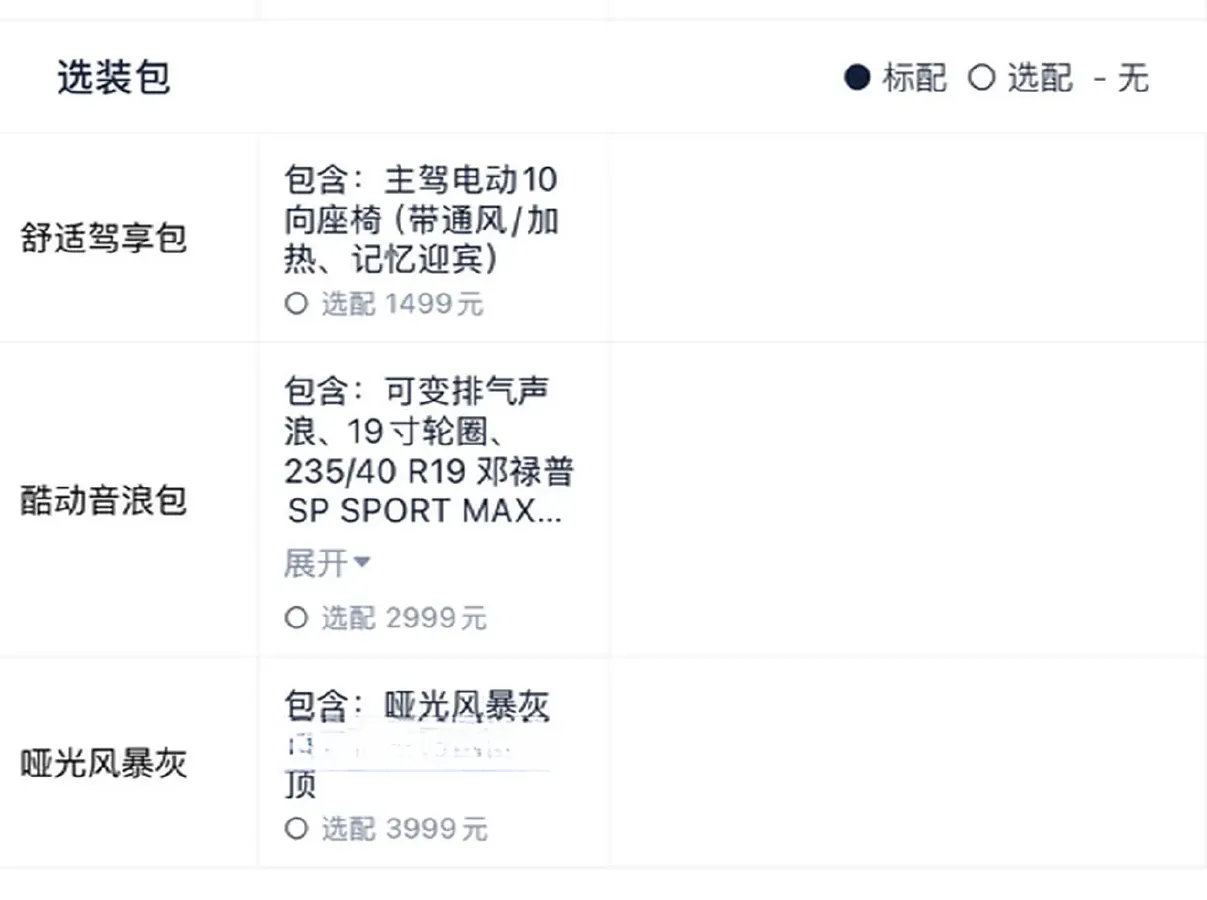Click the 包含：哑光风暴灰 description text

coord(417,708)
